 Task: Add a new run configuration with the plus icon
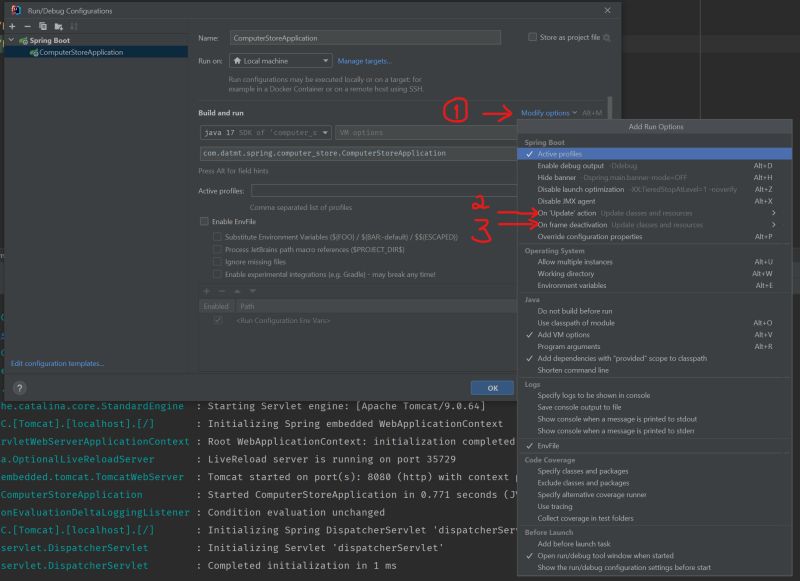11,26
